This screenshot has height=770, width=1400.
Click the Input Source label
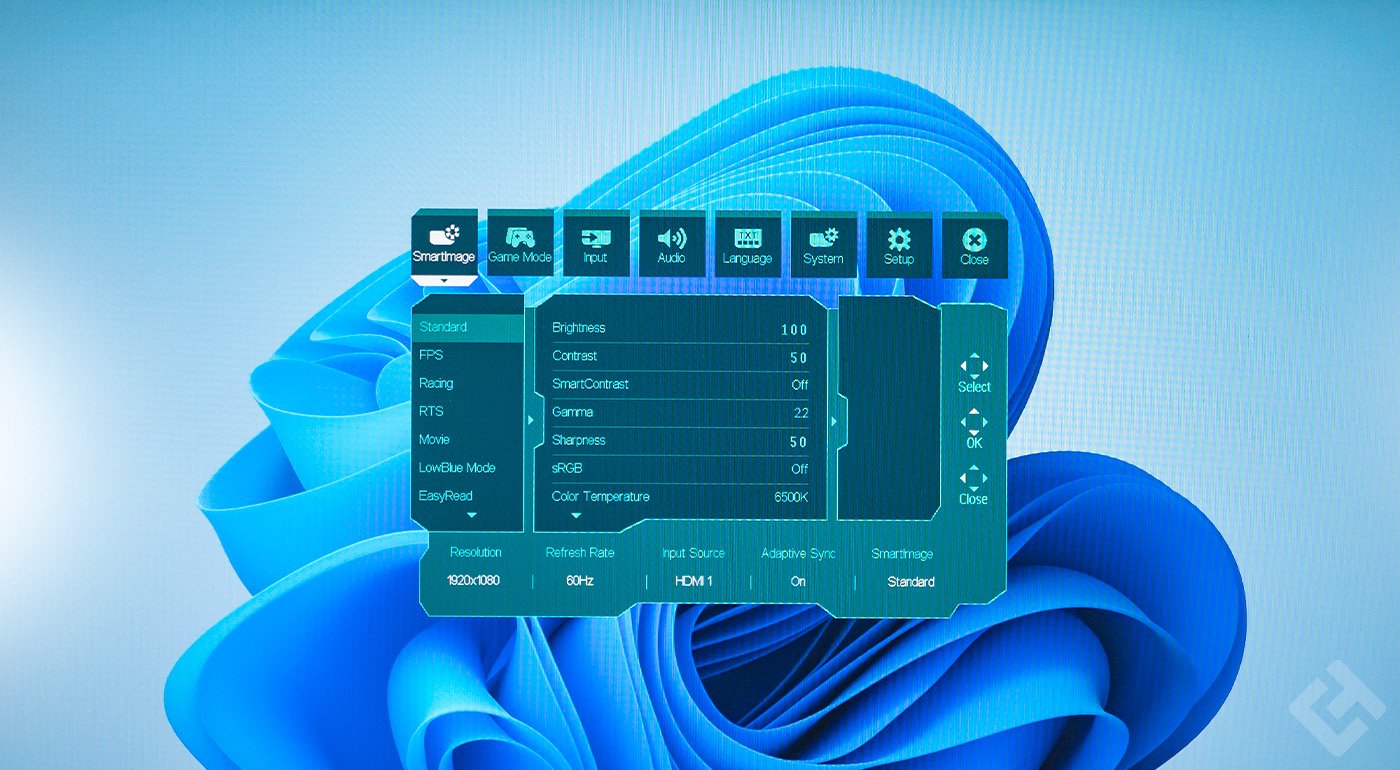click(x=693, y=553)
